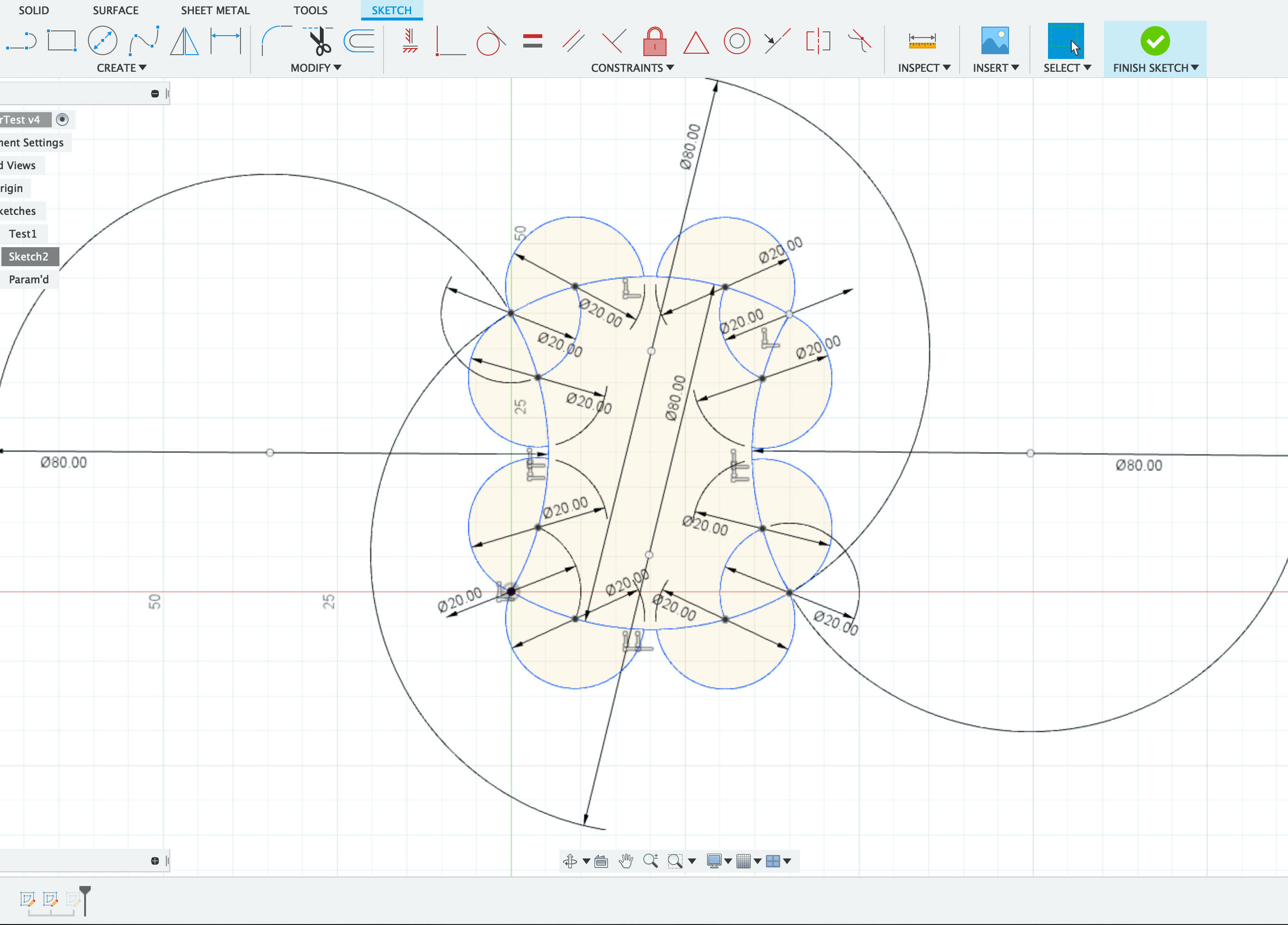Choose the Center Diameter Circle tool
The image size is (1288, 925).
tap(102, 41)
